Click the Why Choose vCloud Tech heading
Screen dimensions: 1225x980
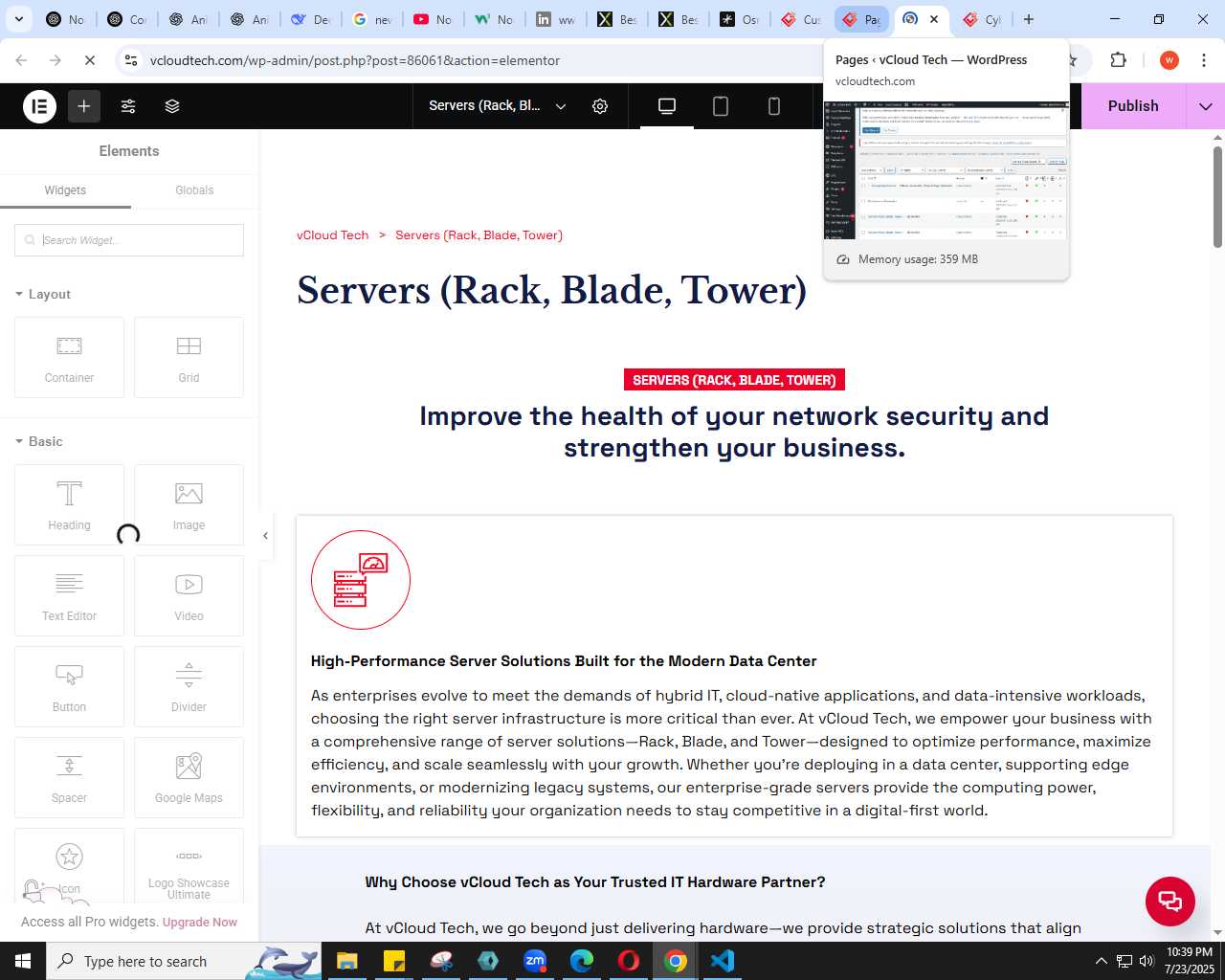(594, 882)
